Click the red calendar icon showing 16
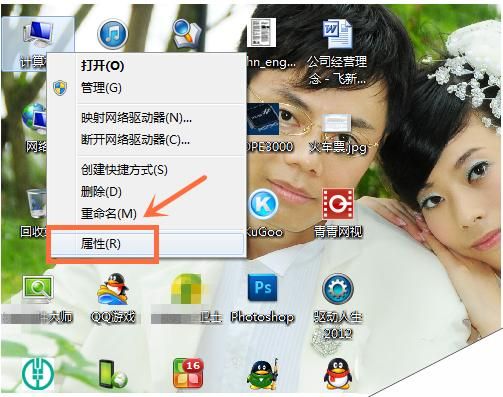 188,373
